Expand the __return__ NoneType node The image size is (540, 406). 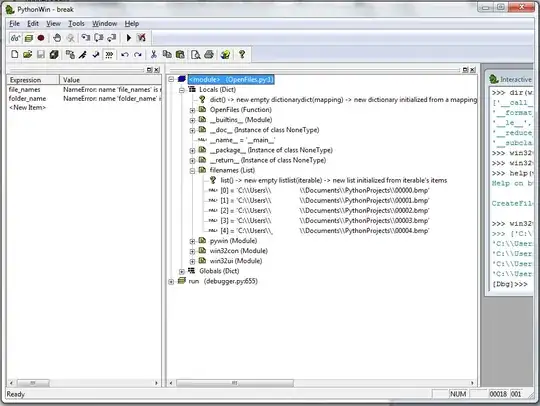193,160
